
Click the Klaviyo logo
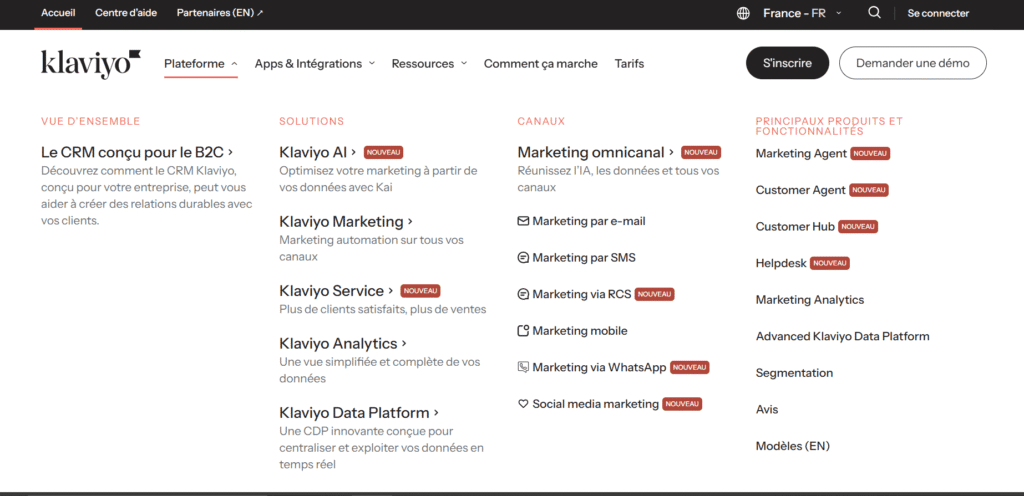click(x=91, y=63)
